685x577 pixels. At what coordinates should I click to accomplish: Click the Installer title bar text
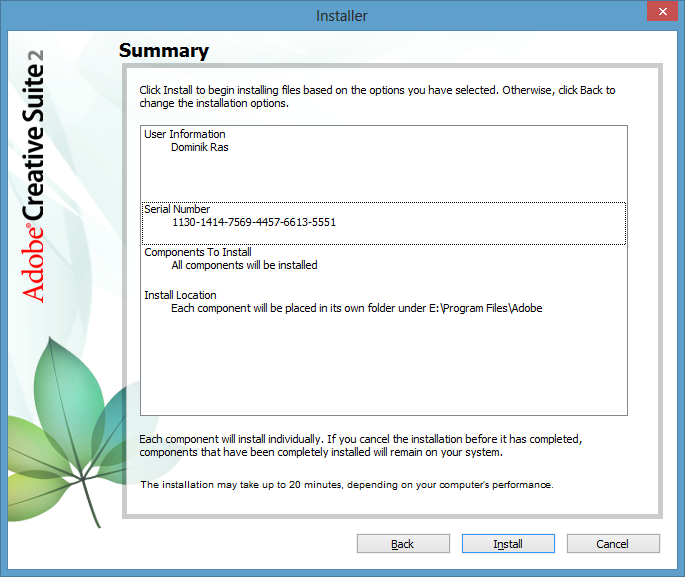click(342, 16)
